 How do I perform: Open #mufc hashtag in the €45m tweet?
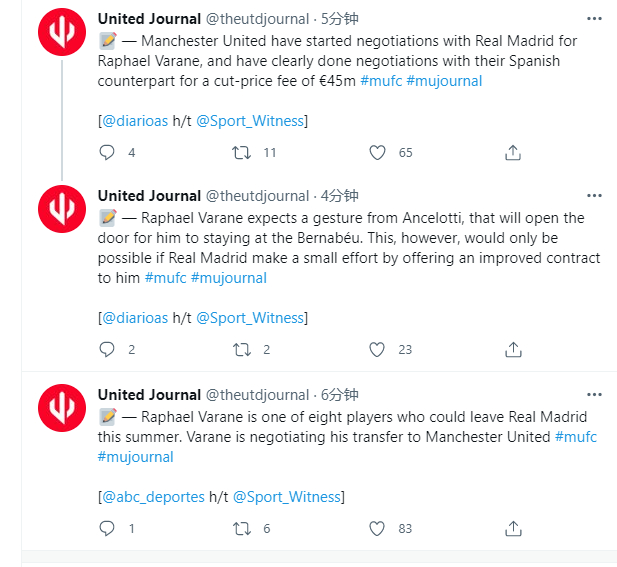pyautogui.click(x=381, y=81)
